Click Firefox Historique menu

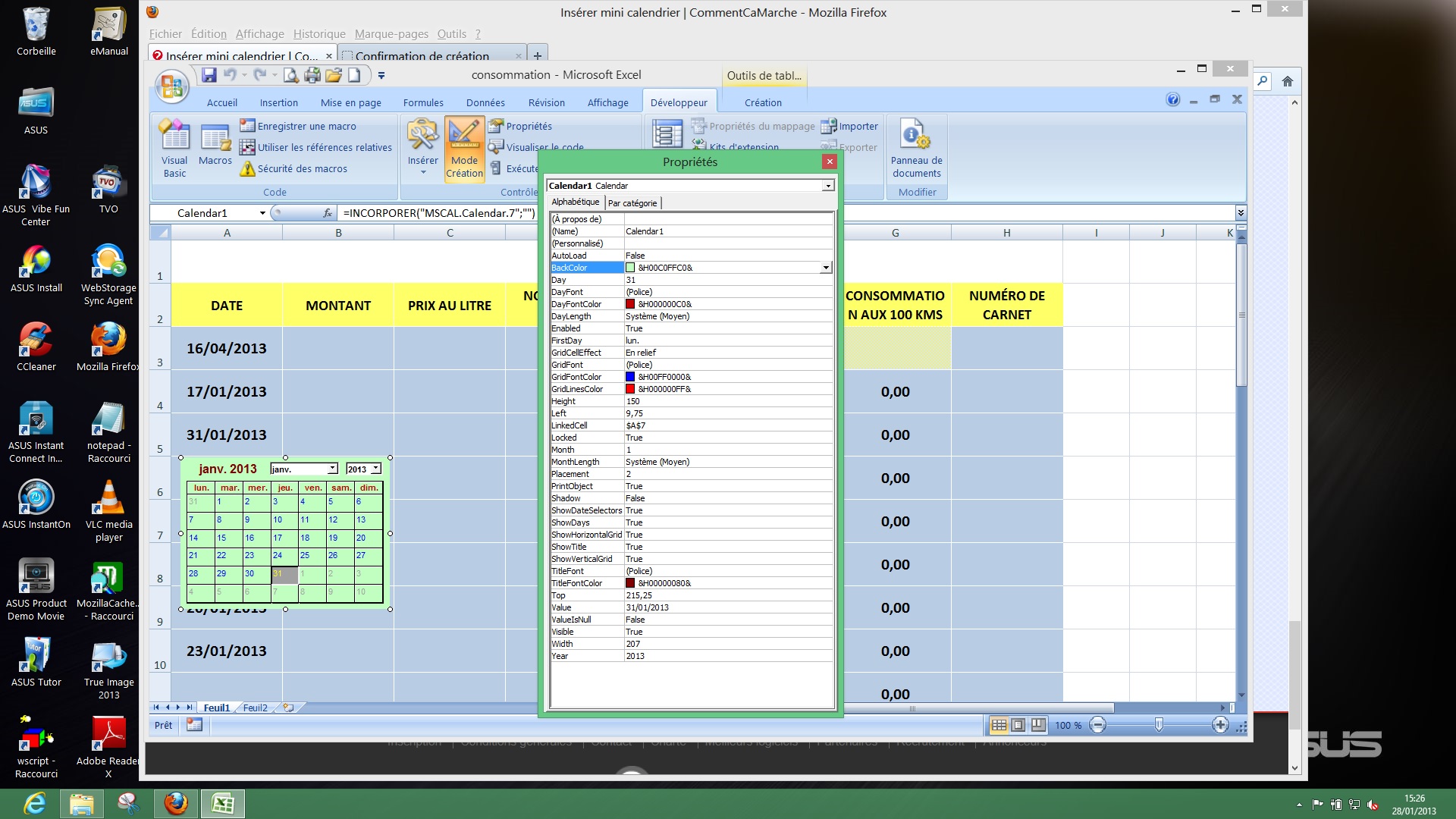click(319, 34)
